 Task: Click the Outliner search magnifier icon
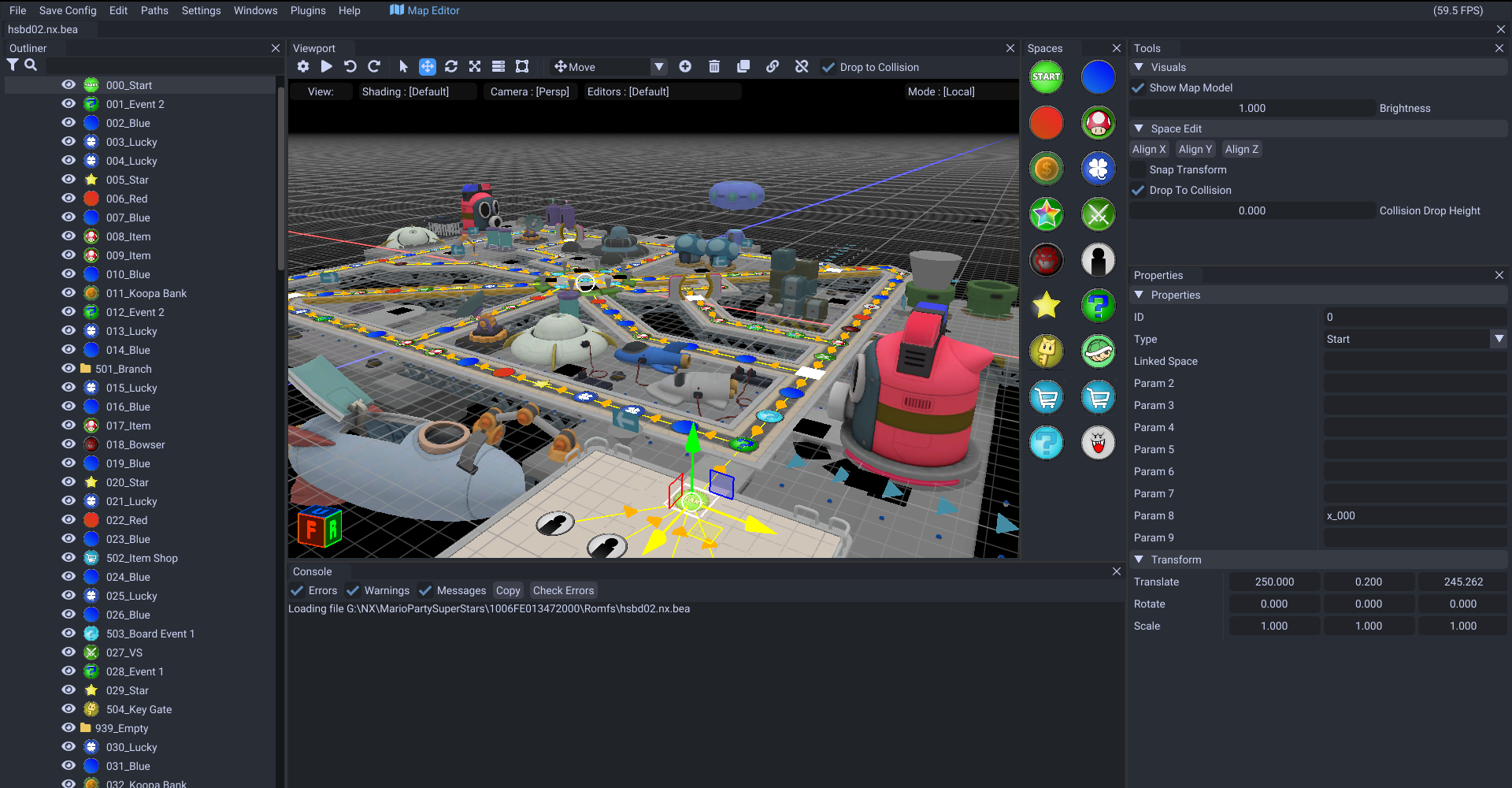pos(31,65)
